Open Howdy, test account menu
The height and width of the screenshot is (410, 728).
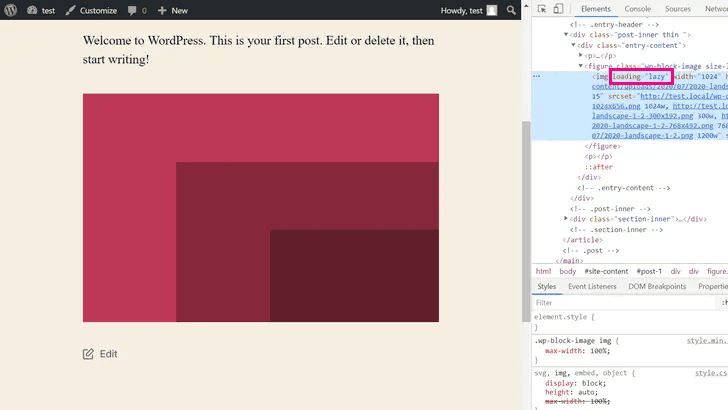[x=469, y=10]
